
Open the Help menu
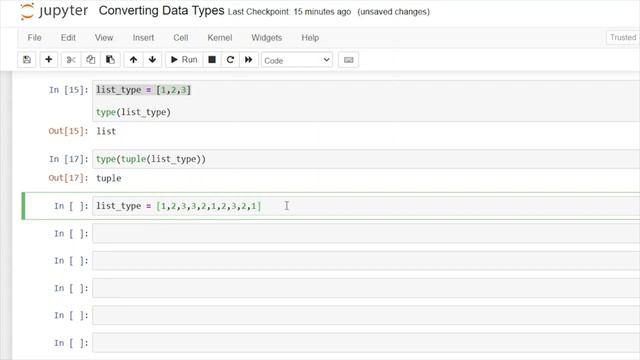pyautogui.click(x=310, y=38)
